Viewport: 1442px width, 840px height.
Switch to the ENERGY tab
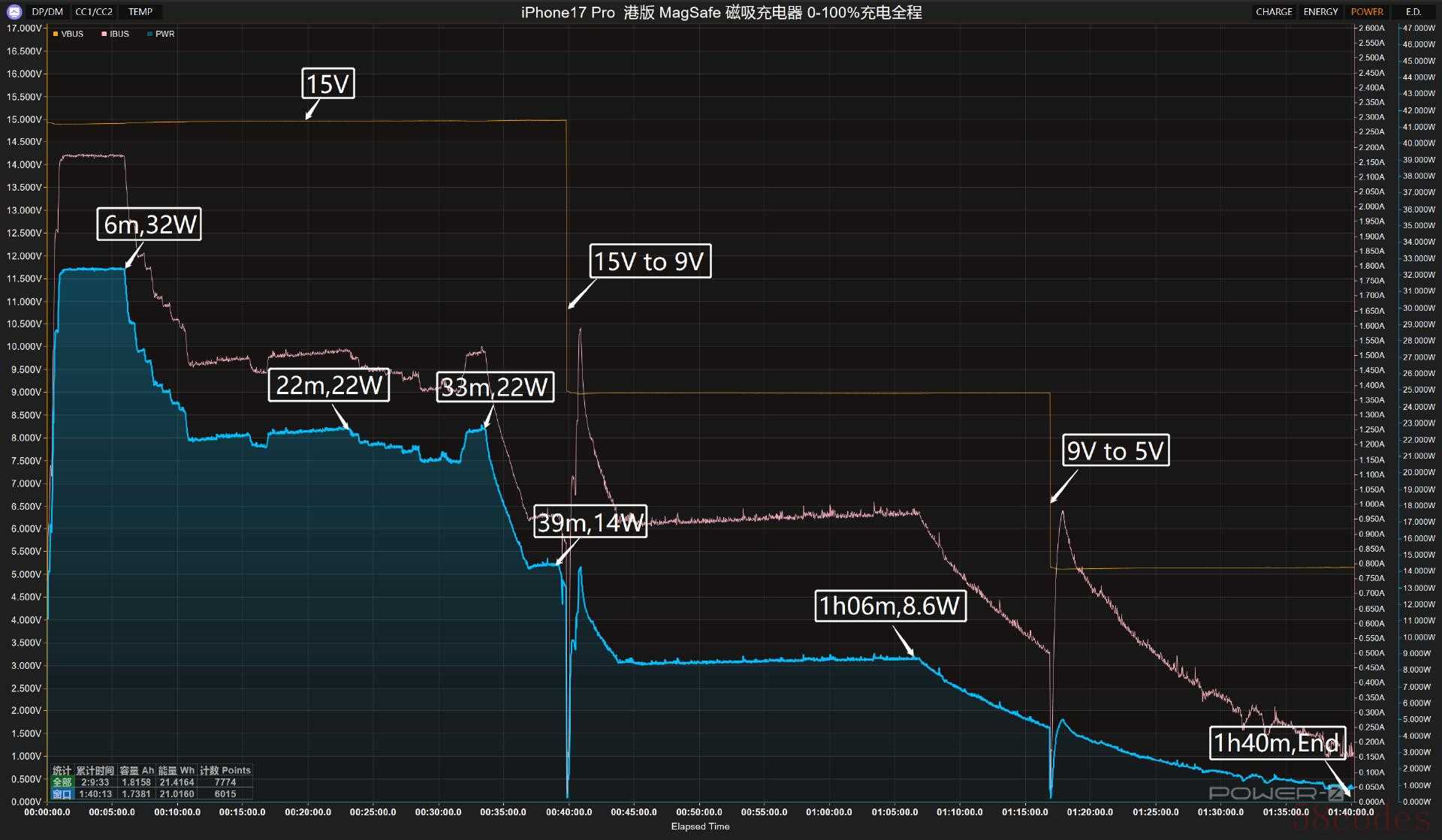point(1320,12)
